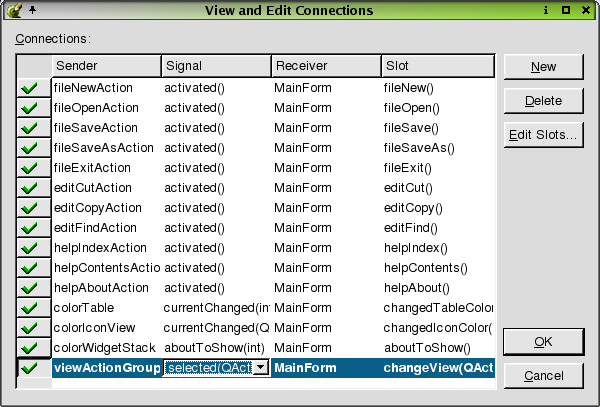This screenshot has height=407, width=600.
Task: Click the checkmark icon next to colorTable
Action: [x=29, y=308]
